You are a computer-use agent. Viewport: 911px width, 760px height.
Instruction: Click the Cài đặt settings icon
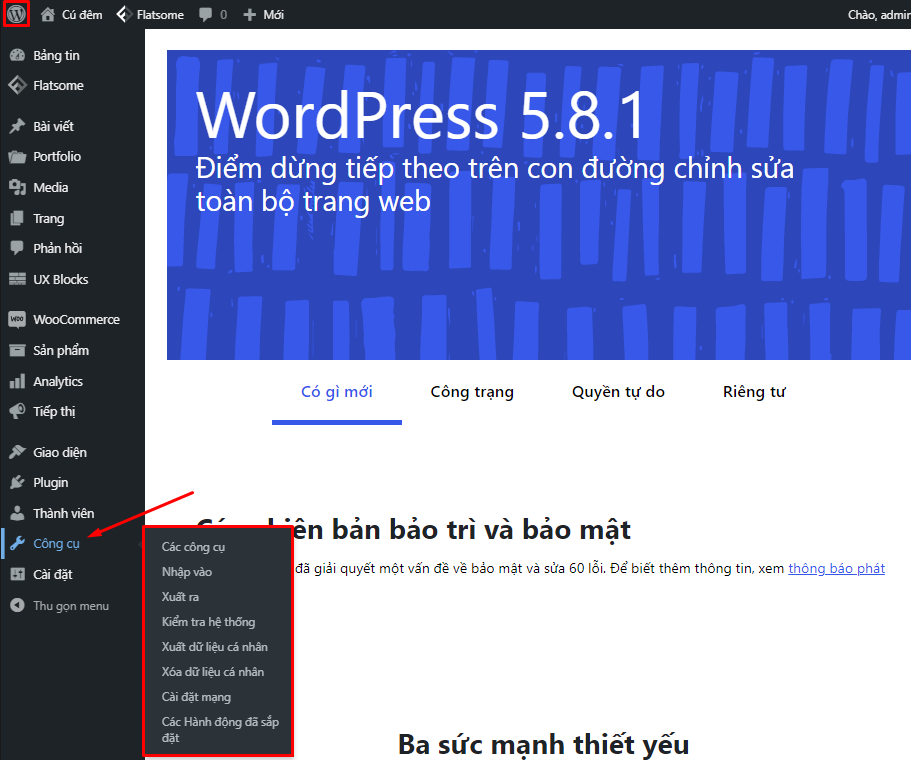click(x=17, y=574)
